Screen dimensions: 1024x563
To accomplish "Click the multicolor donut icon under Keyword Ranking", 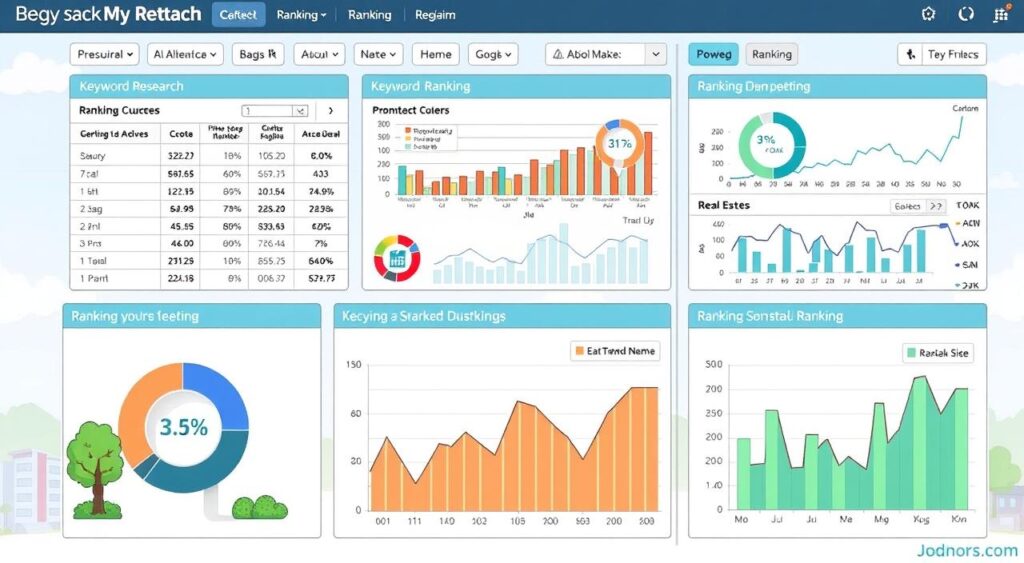I will [396, 259].
